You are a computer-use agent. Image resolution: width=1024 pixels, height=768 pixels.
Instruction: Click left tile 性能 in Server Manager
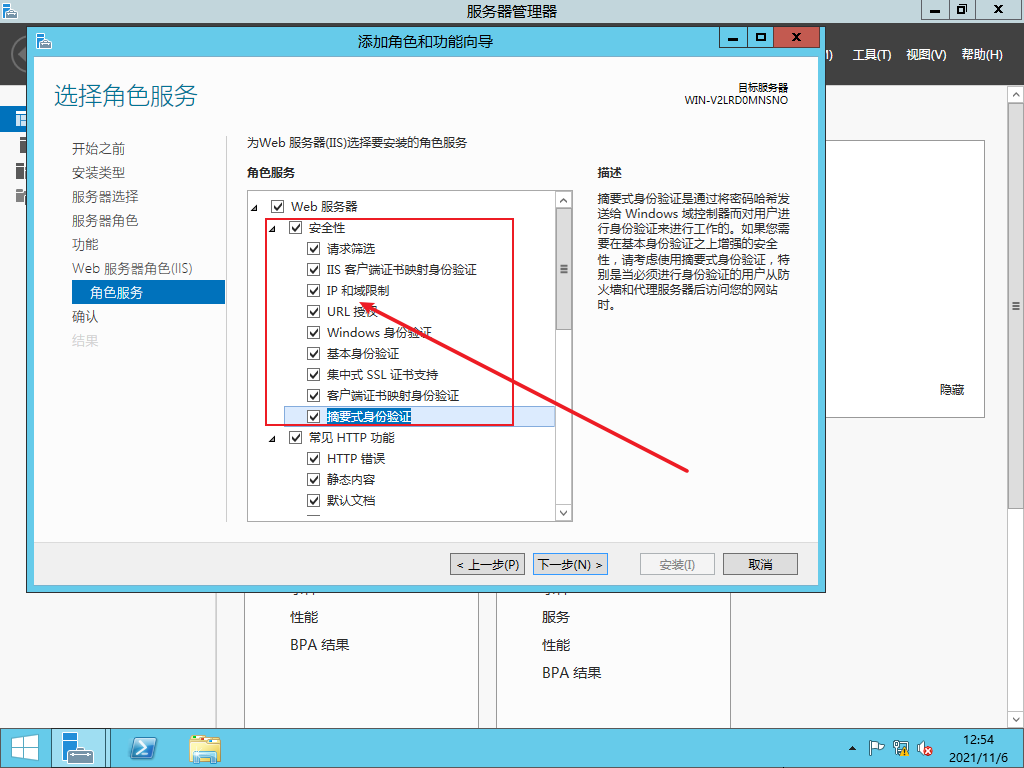[304, 617]
